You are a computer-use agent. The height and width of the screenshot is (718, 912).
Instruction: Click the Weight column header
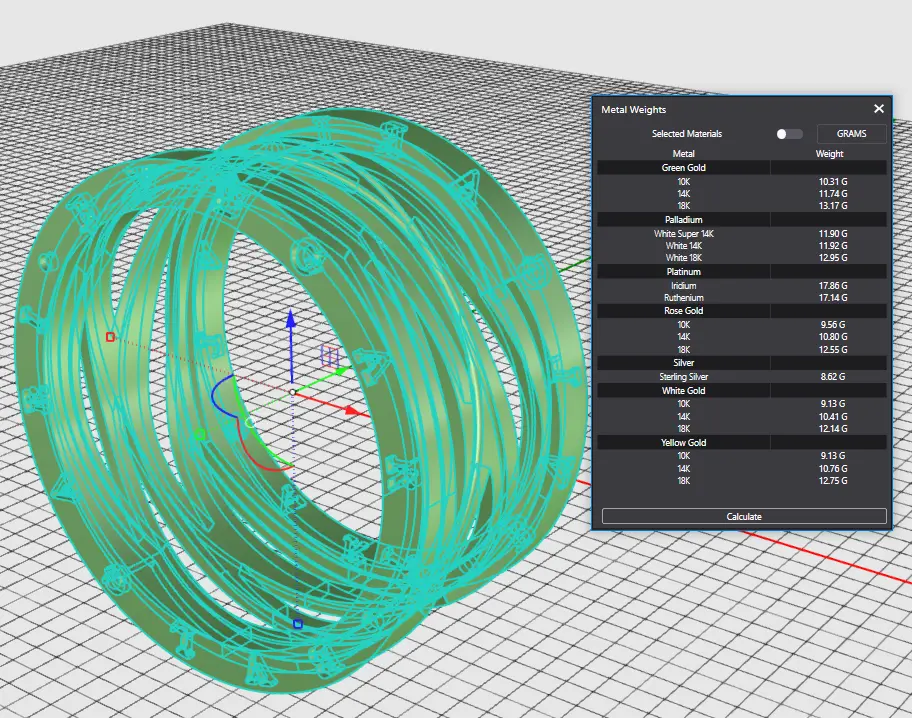click(829, 154)
